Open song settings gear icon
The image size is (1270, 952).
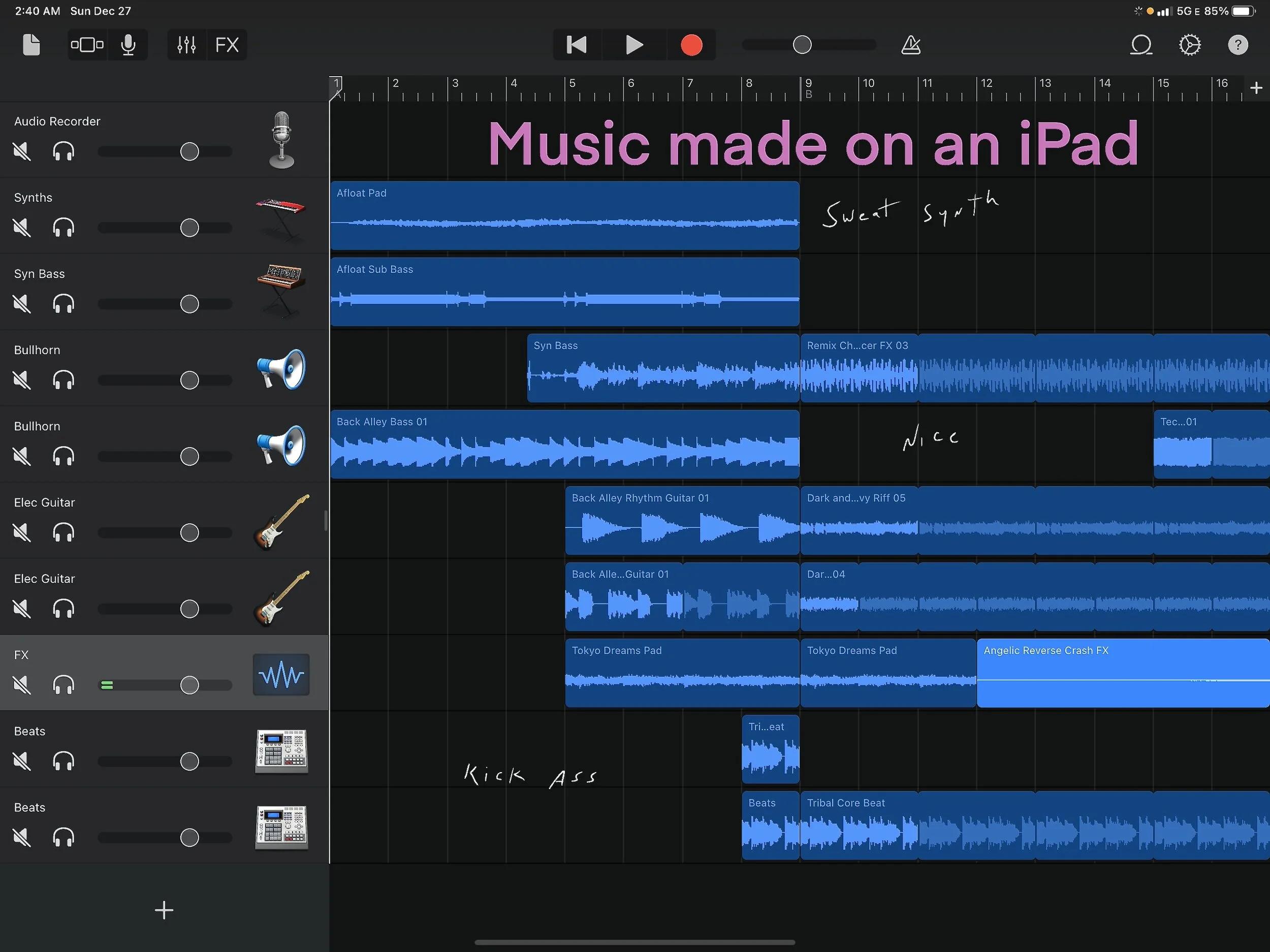click(x=1190, y=45)
